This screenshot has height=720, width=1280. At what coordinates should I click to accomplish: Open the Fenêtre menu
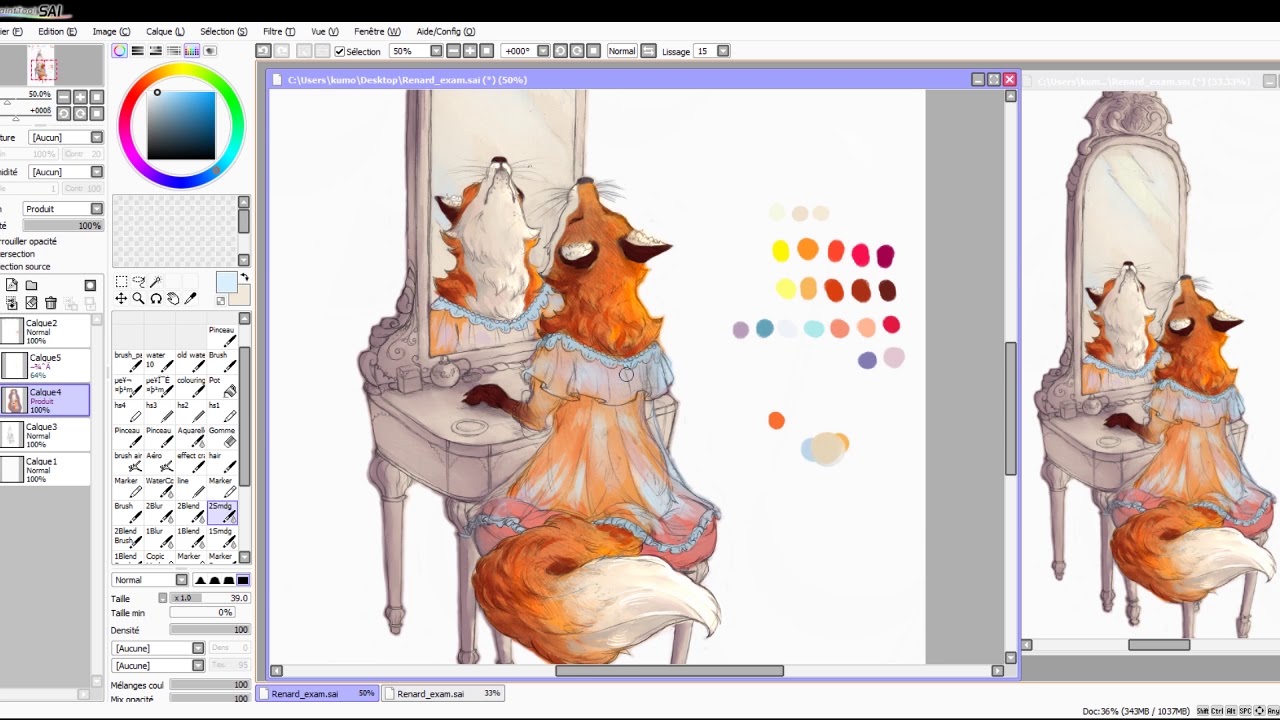[377, 32]
